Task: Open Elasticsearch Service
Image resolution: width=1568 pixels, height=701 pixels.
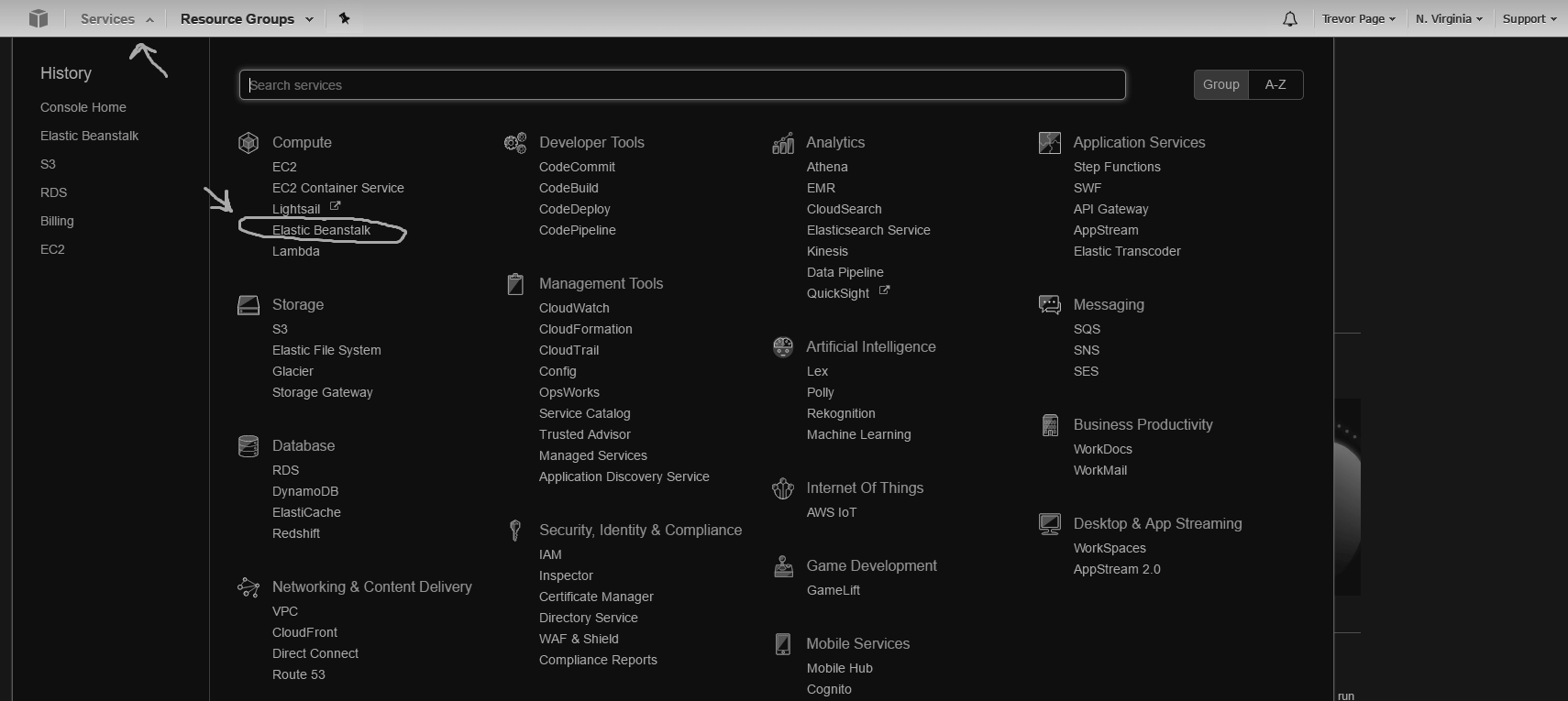Action: [867, 230]
